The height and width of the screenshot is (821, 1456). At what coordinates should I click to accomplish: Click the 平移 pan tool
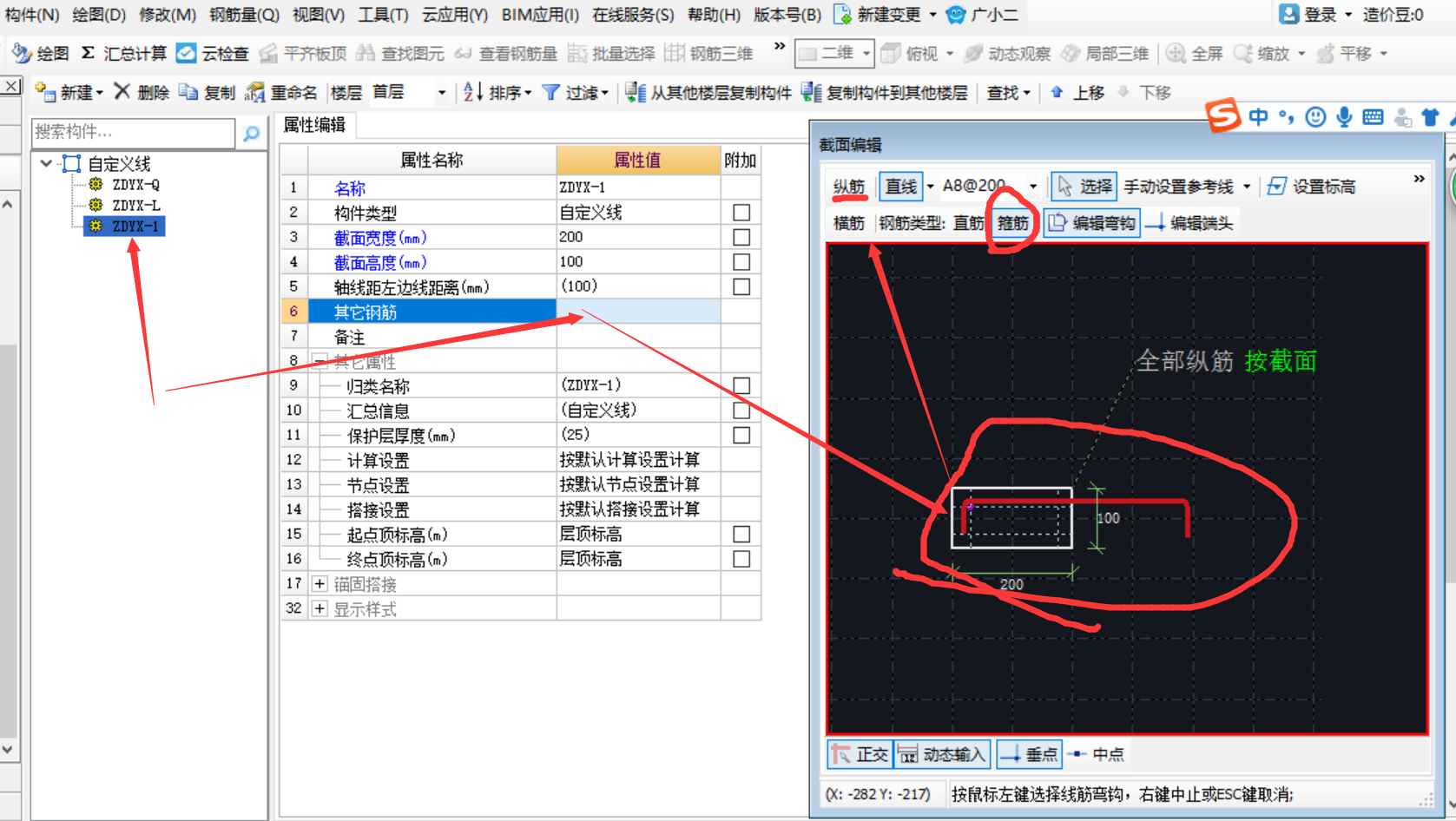(x=1345, y=54)
